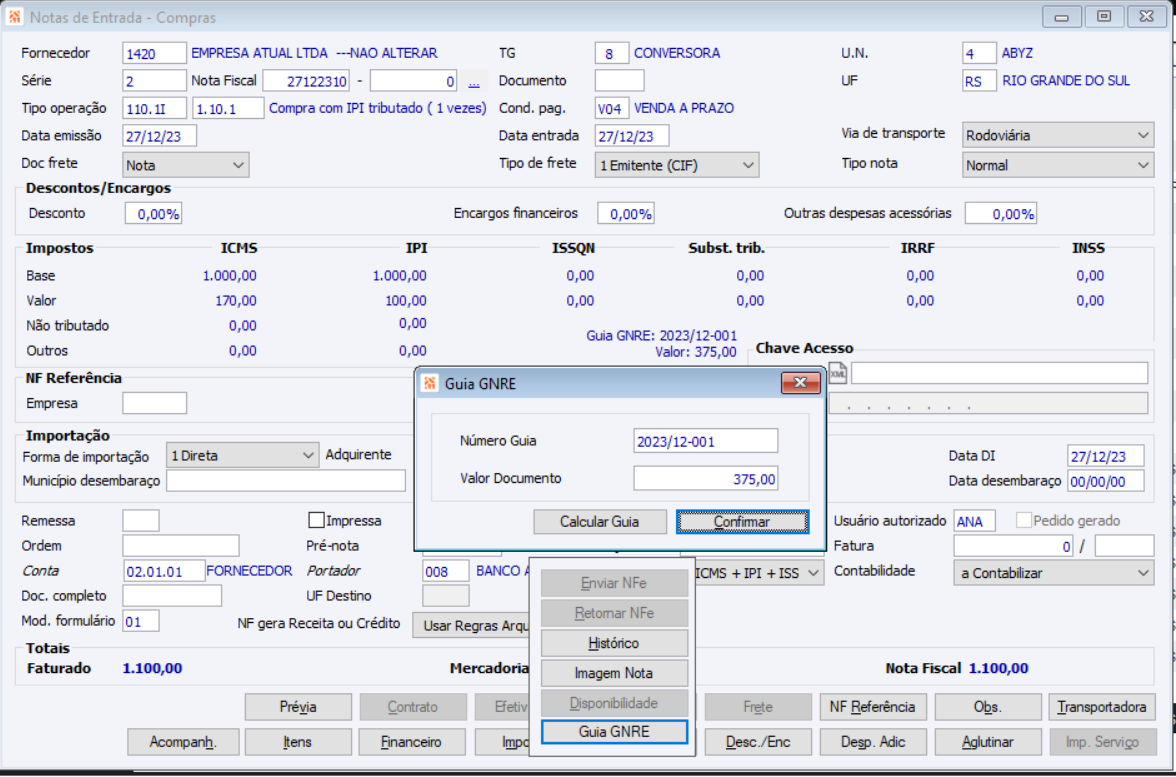Viewport: 1176px width, 777px height.
Task: Click the TG code field
Action: 612,53
